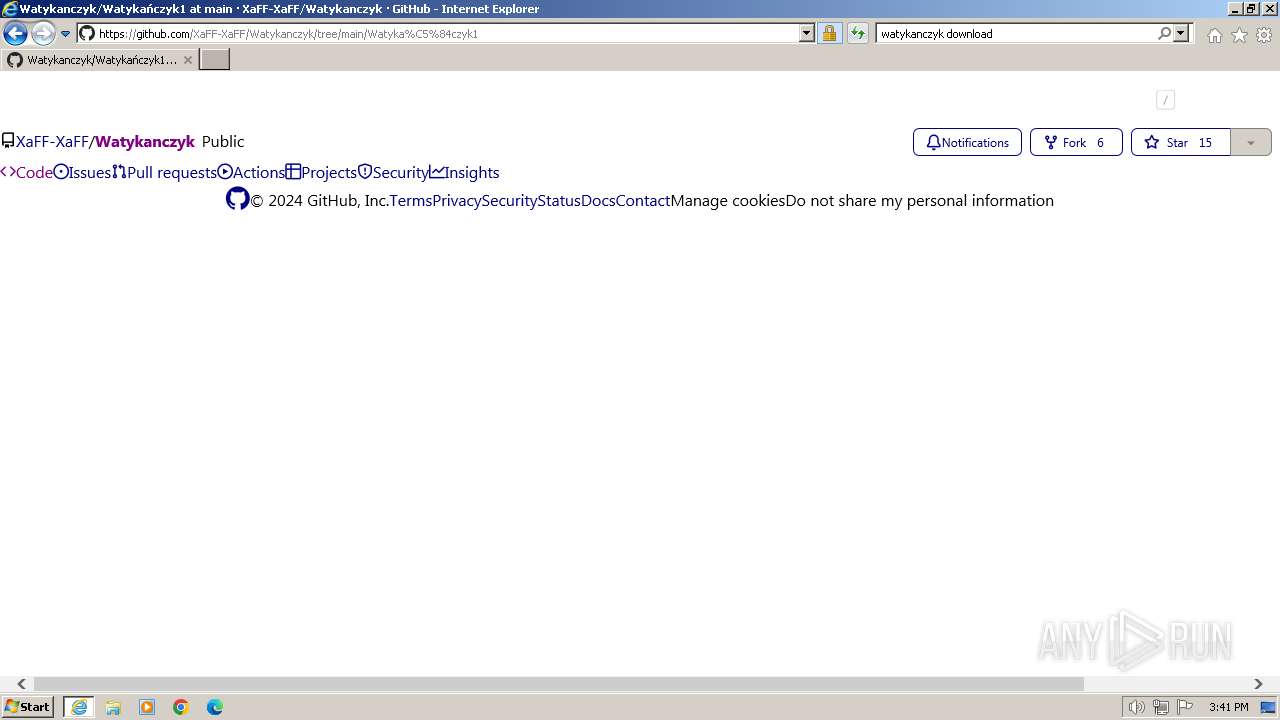Click the slash search shortcut box
This screenshot has height=720, width=1280.
pos(1165,100)
